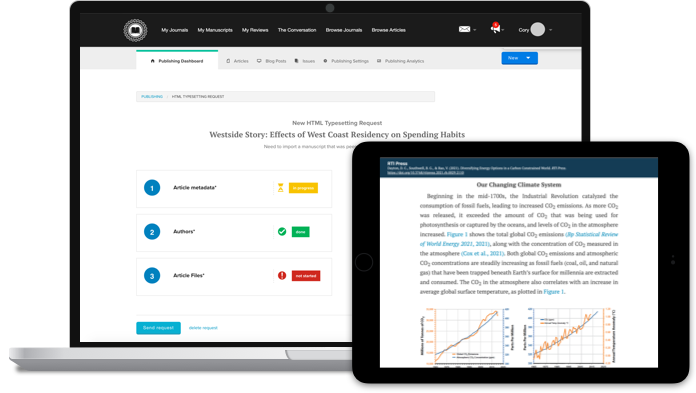
Task: Click HTML TYPESETTING REQUEST breadcrumb text
Action: pos(198,96)
